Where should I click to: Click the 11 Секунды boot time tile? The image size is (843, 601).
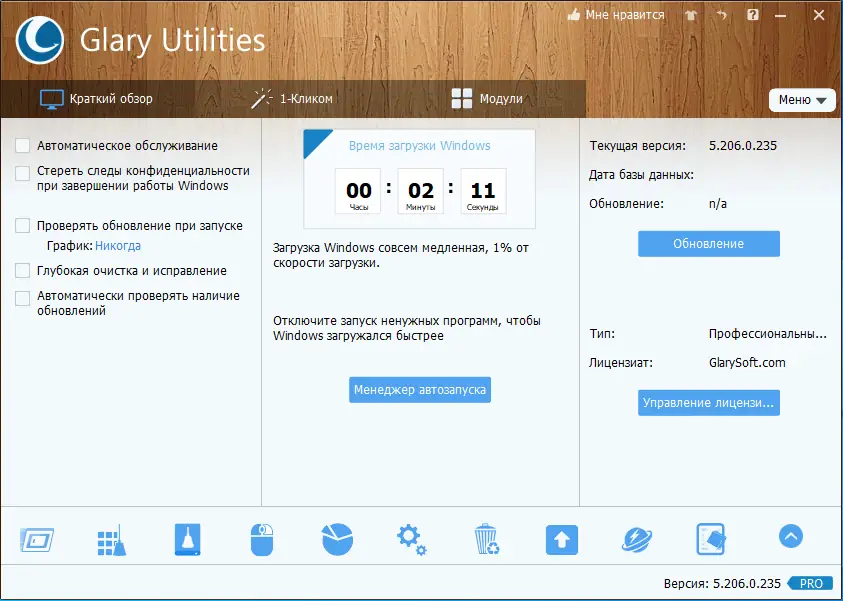(x=483, y=191)
